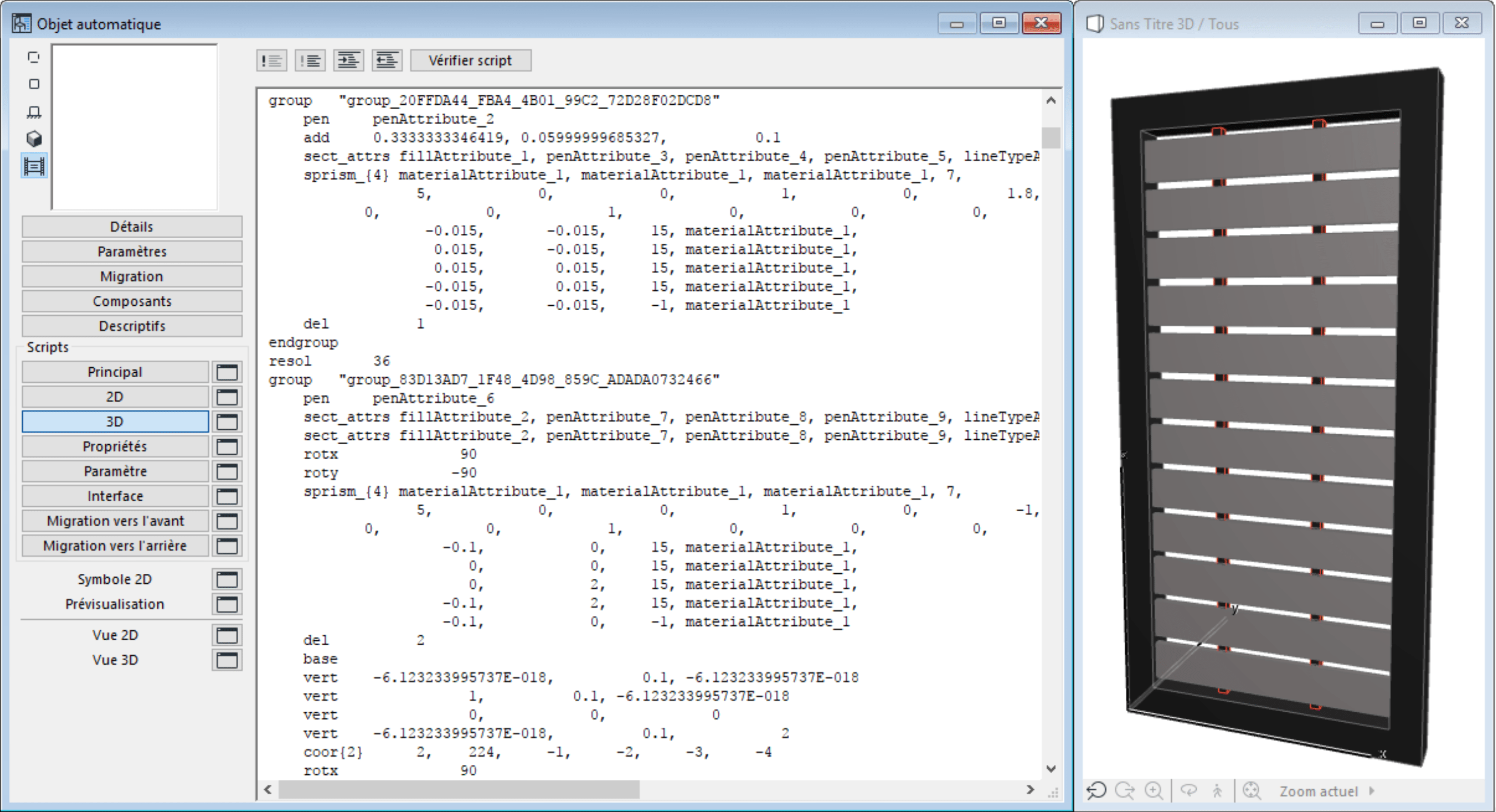Click the horizontal scrollbar left arrow

268,789
